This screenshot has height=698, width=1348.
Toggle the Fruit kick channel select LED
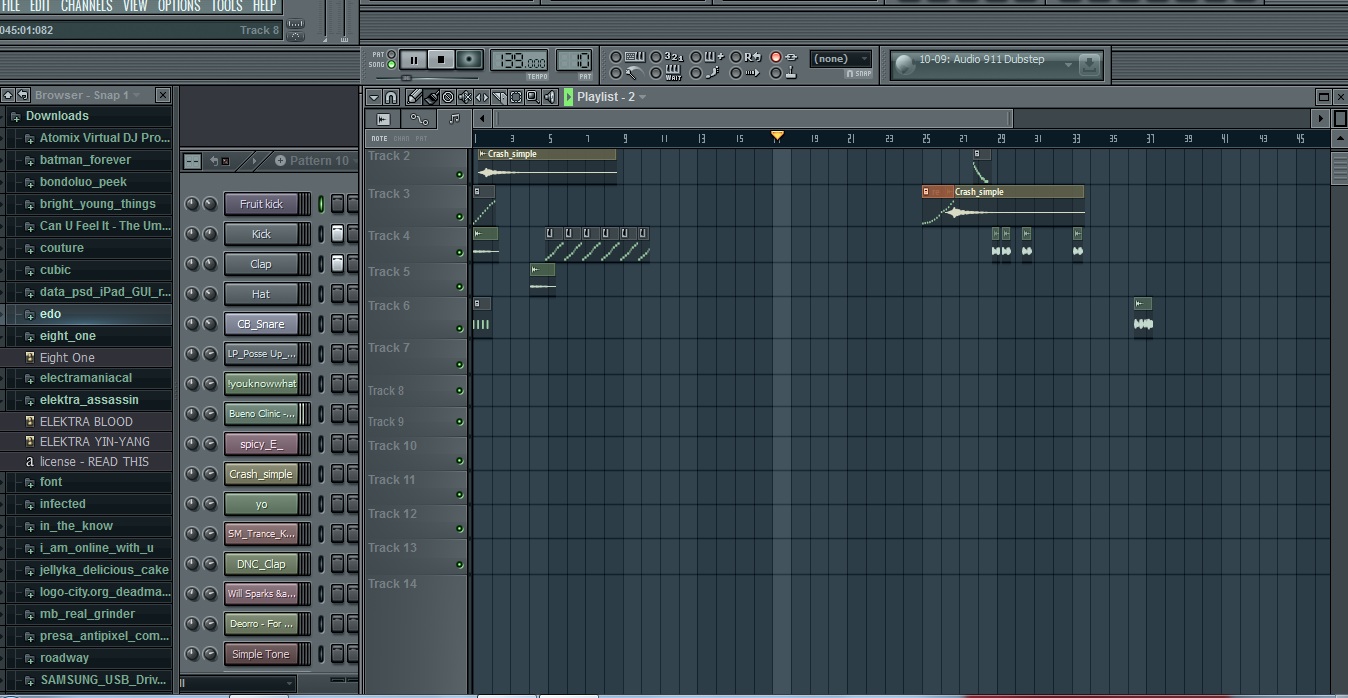pos(321,204)
